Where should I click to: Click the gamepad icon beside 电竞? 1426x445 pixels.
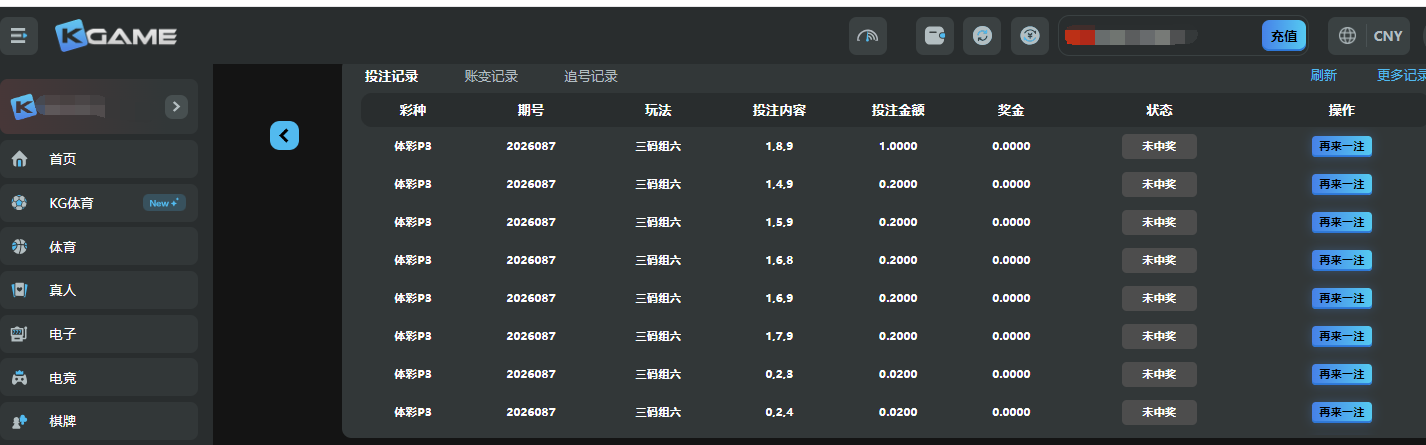(x=19, y=378)
